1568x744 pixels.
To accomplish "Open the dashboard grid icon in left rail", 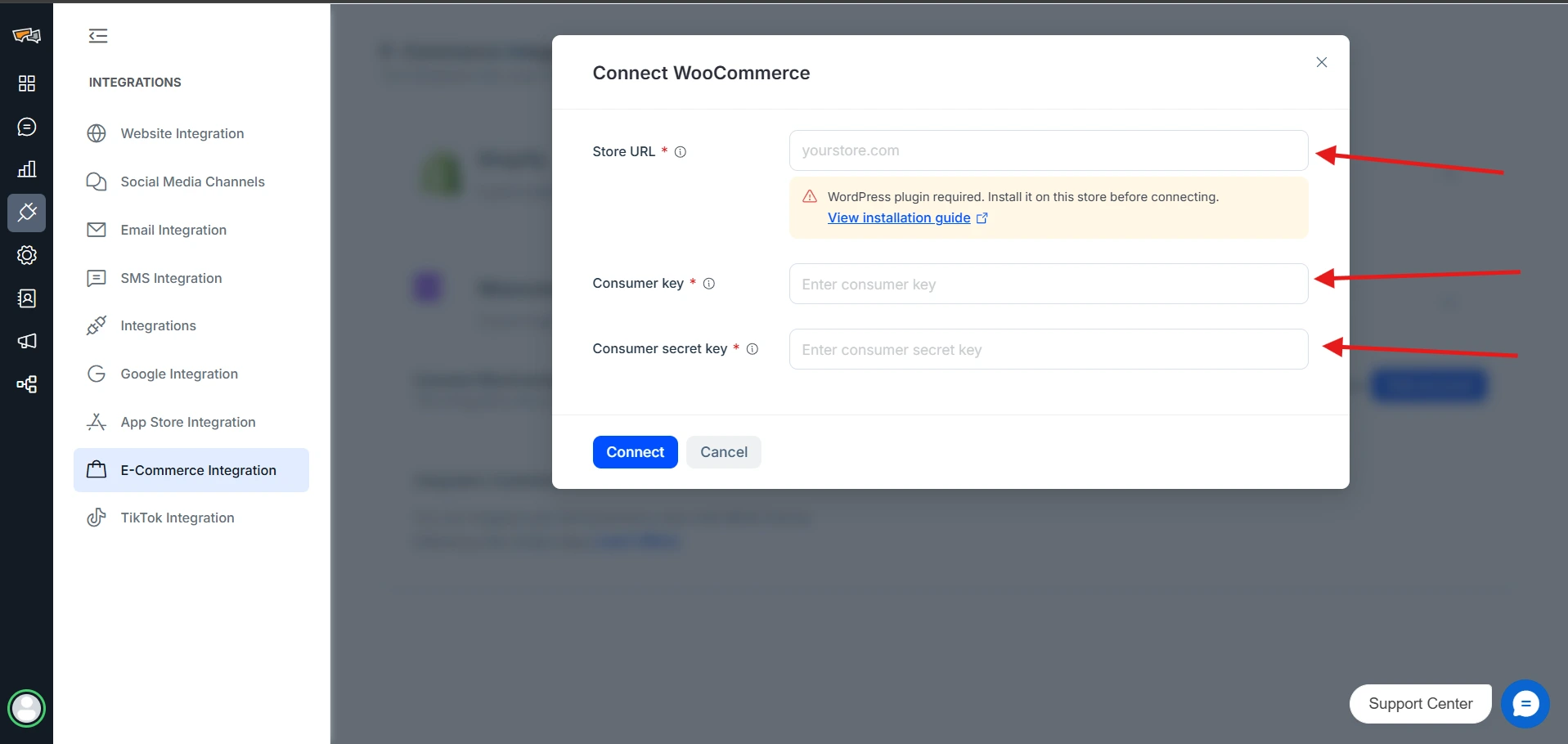I will click(27, 83).
